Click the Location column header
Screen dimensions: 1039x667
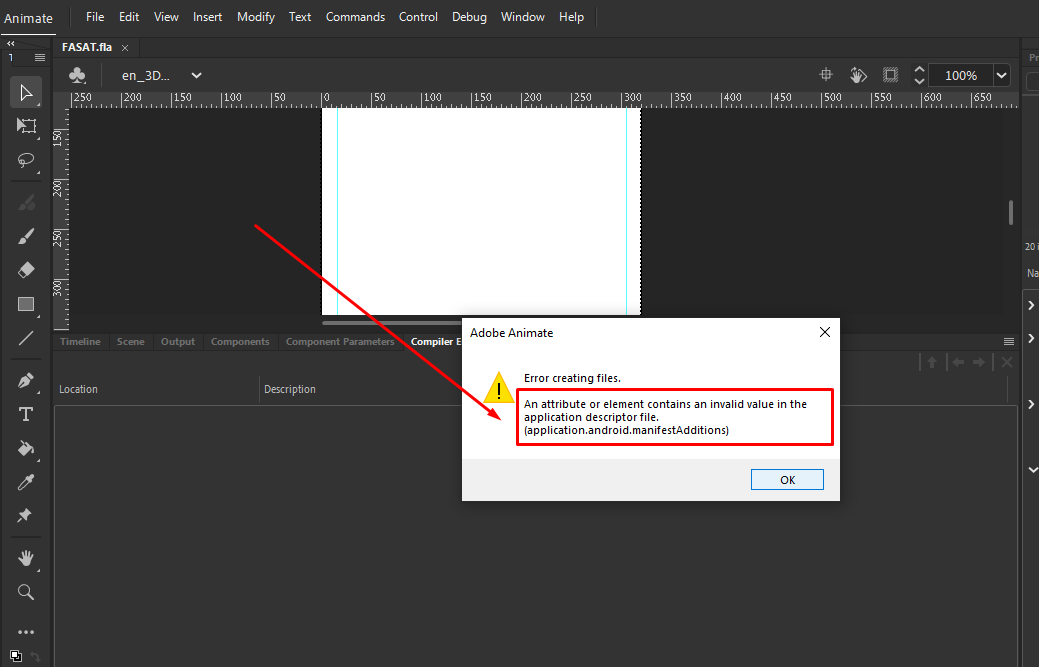point(78,389)
